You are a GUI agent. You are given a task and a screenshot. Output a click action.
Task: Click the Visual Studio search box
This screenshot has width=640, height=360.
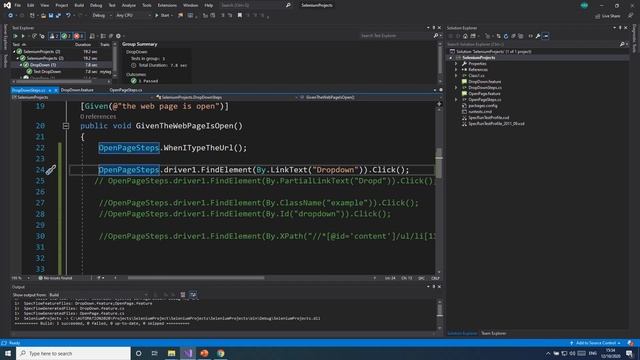point(255,5)
